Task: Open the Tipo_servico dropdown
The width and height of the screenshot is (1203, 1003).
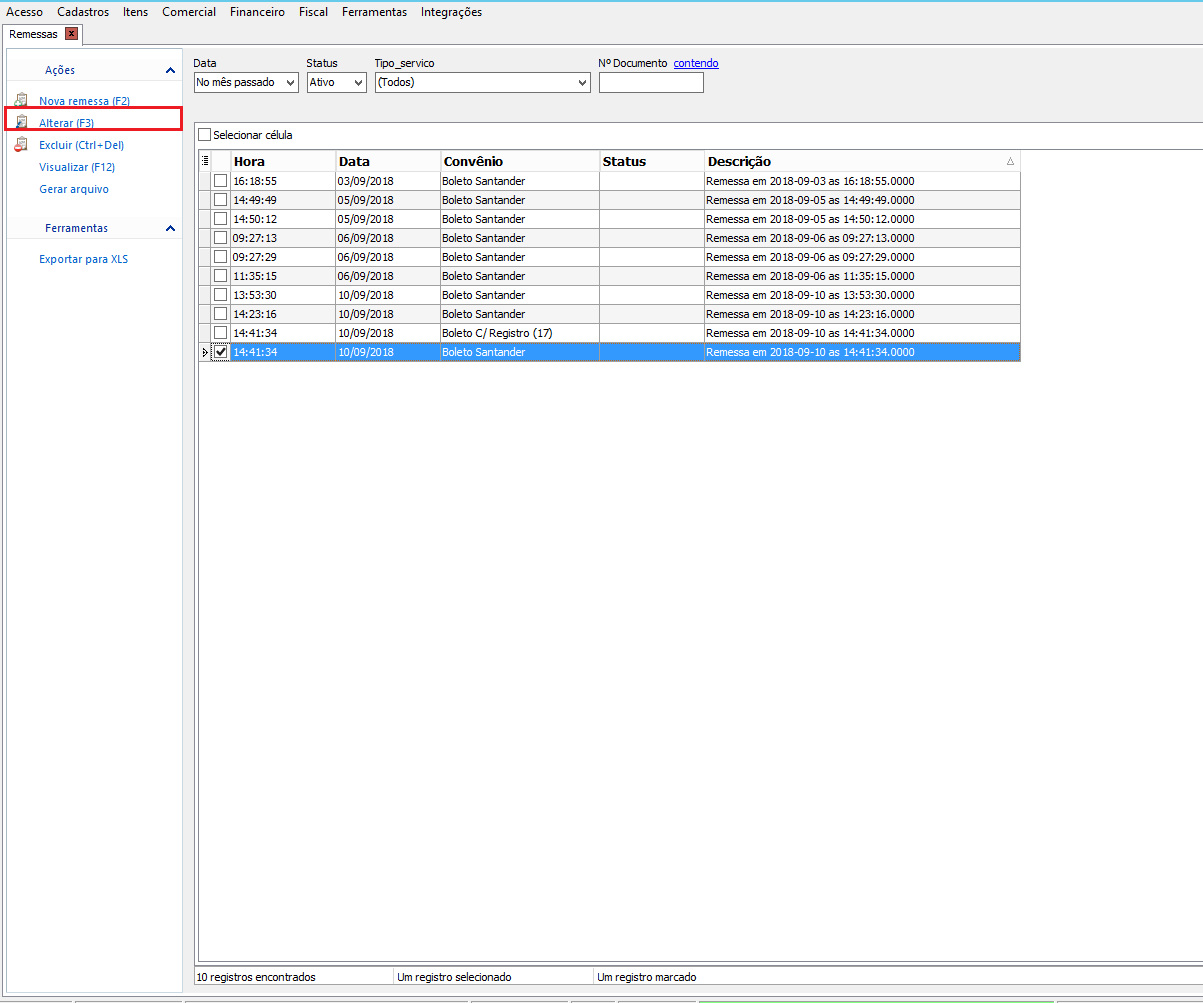Action: coord(583,83)
